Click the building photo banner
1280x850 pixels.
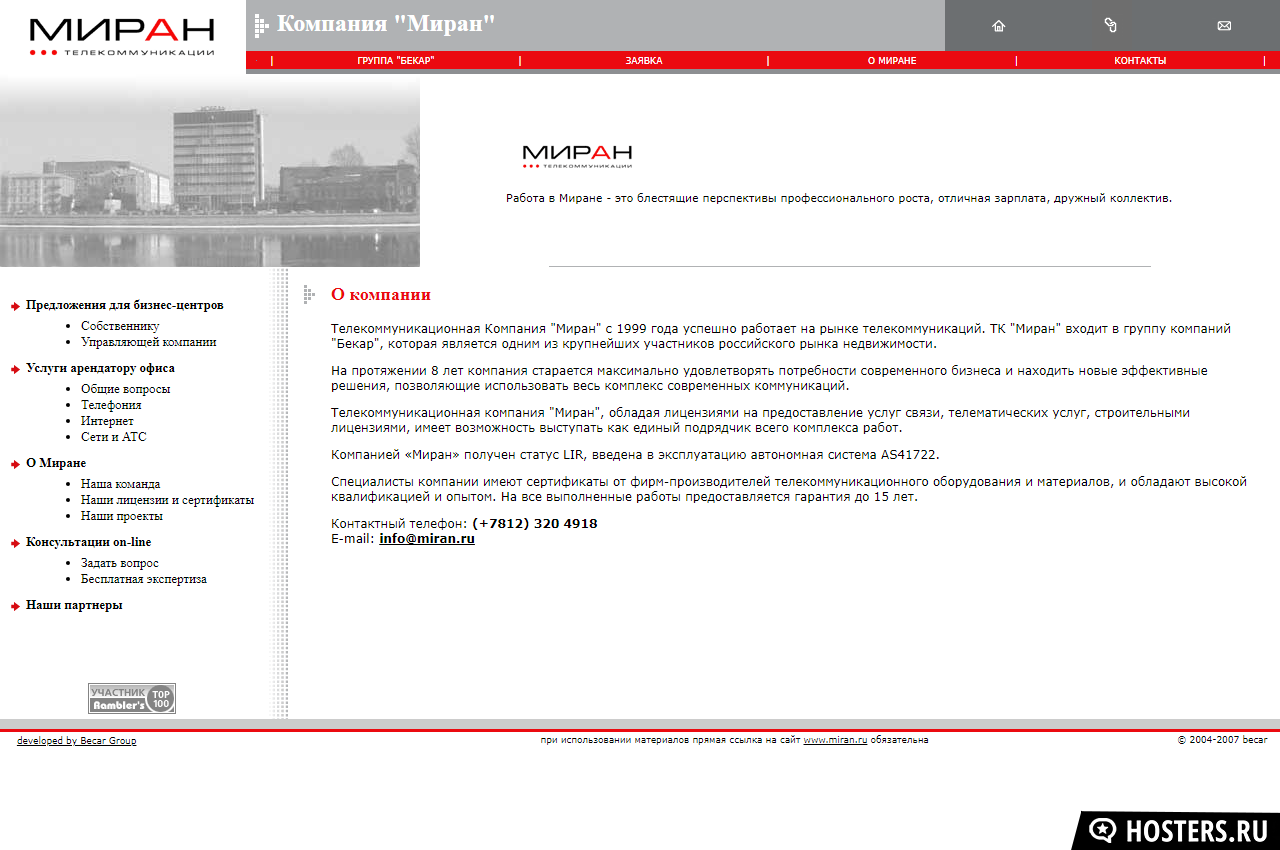[x=210, y=173]
